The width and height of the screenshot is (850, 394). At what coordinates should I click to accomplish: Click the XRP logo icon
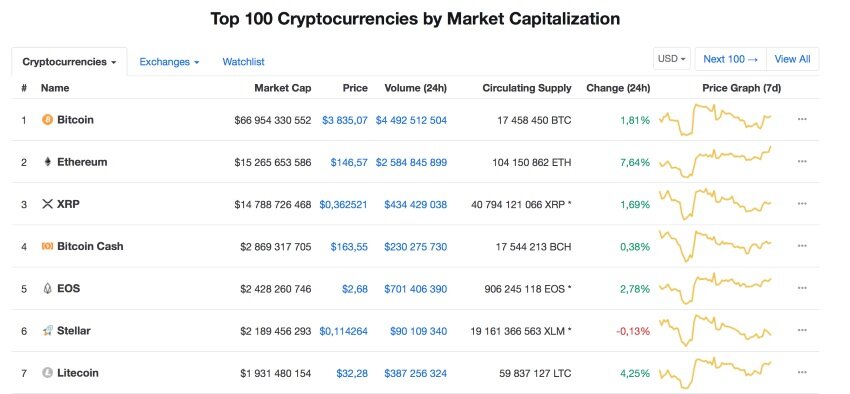pyautogui.click(x=48, y=204)
